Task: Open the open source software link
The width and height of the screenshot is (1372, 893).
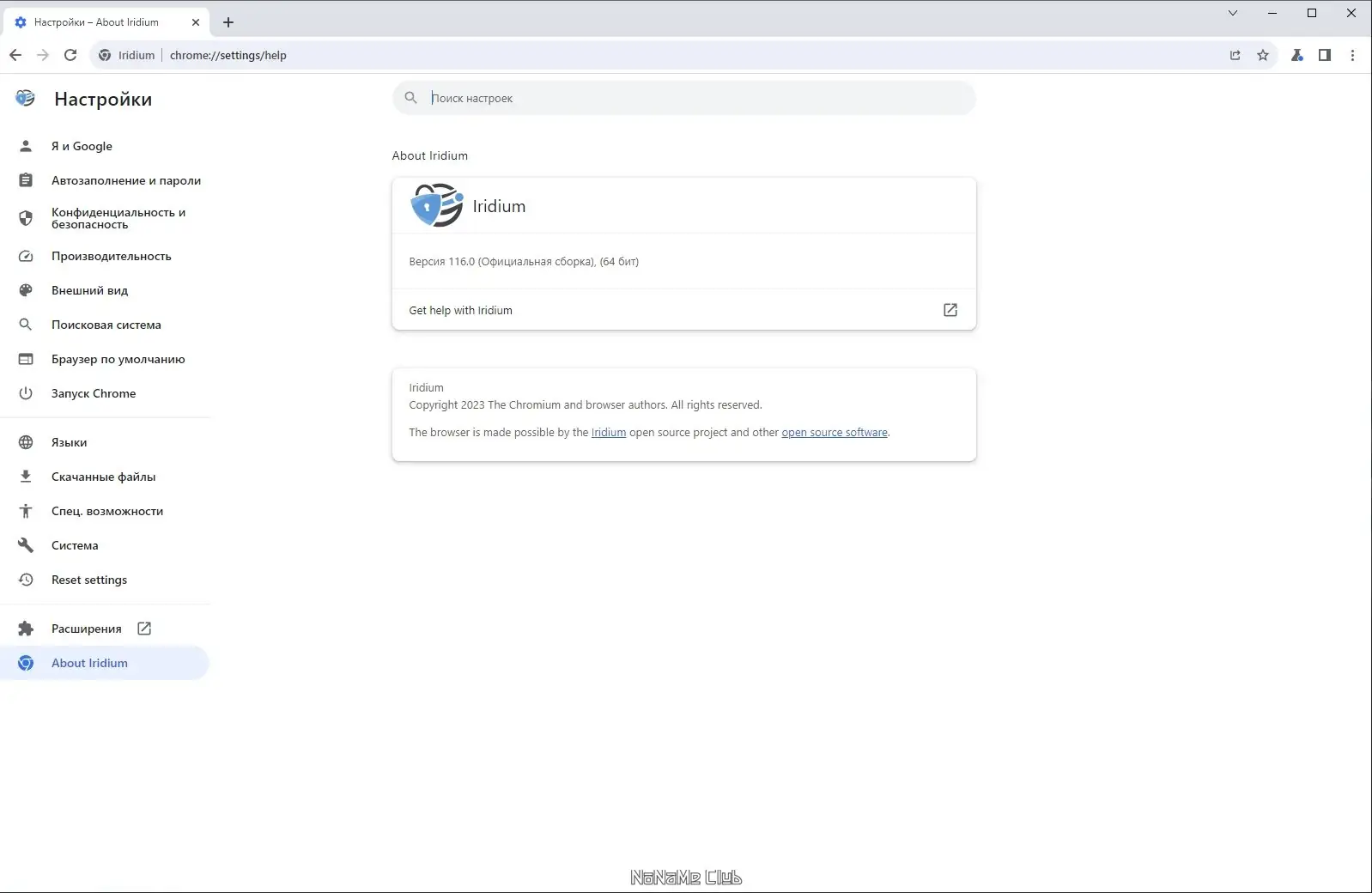Action: [835, 432]
